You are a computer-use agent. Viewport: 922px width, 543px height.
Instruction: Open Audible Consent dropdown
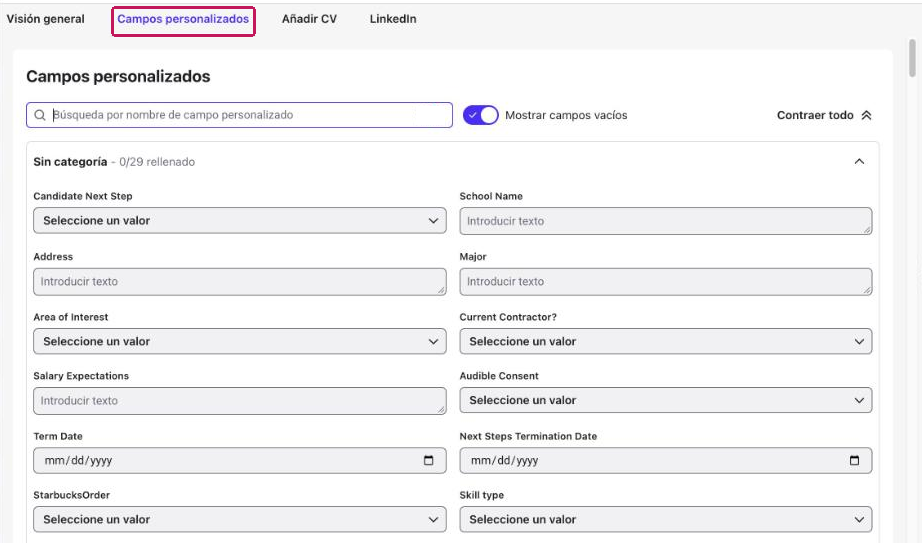[x=666, y=400]
